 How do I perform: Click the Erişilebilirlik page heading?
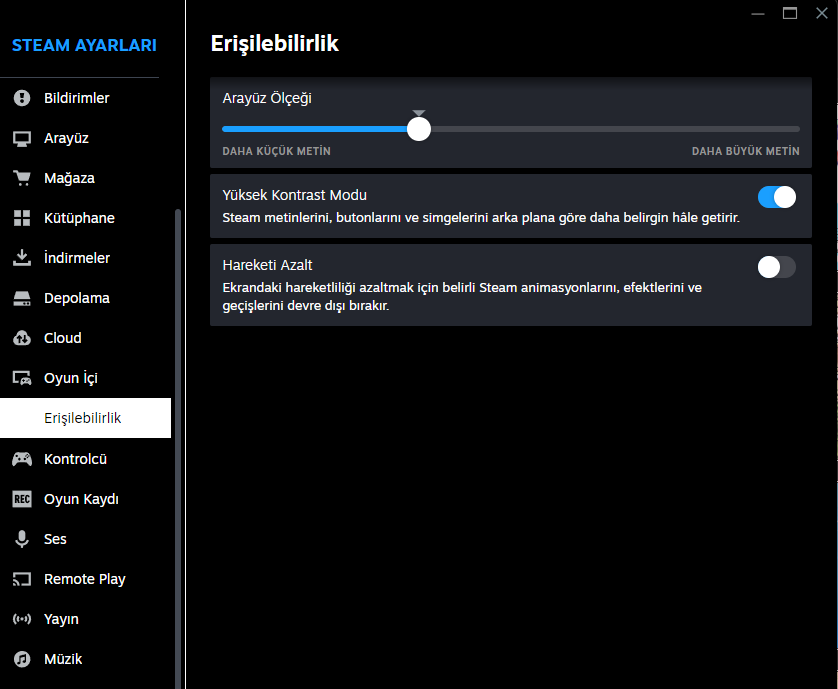(275, 43)
